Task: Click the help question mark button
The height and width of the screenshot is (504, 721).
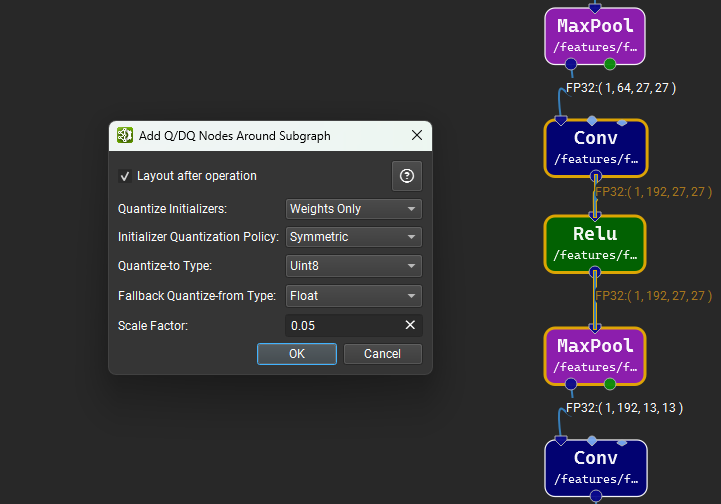Action: click(406, 176)
